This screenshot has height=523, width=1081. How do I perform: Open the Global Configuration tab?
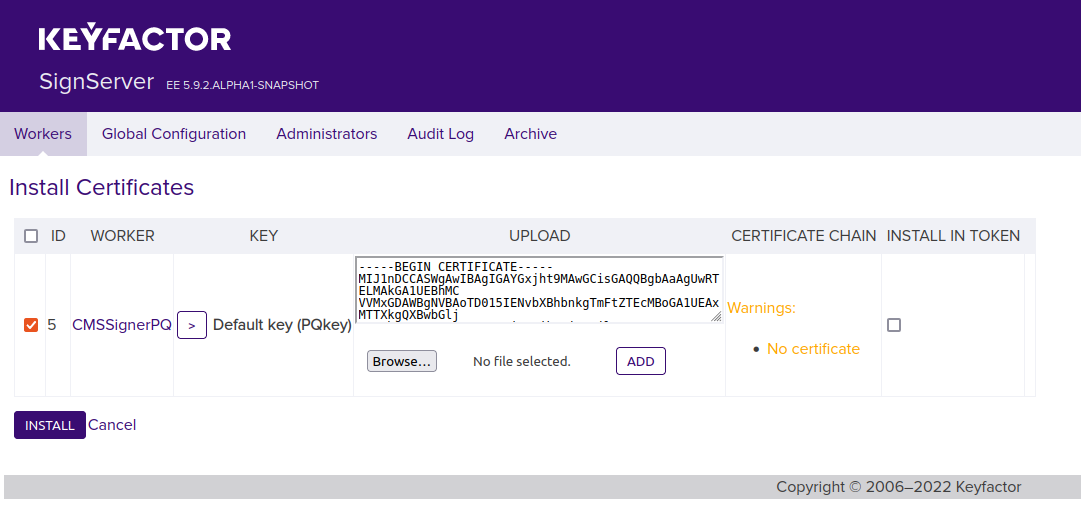click(174, 134)
